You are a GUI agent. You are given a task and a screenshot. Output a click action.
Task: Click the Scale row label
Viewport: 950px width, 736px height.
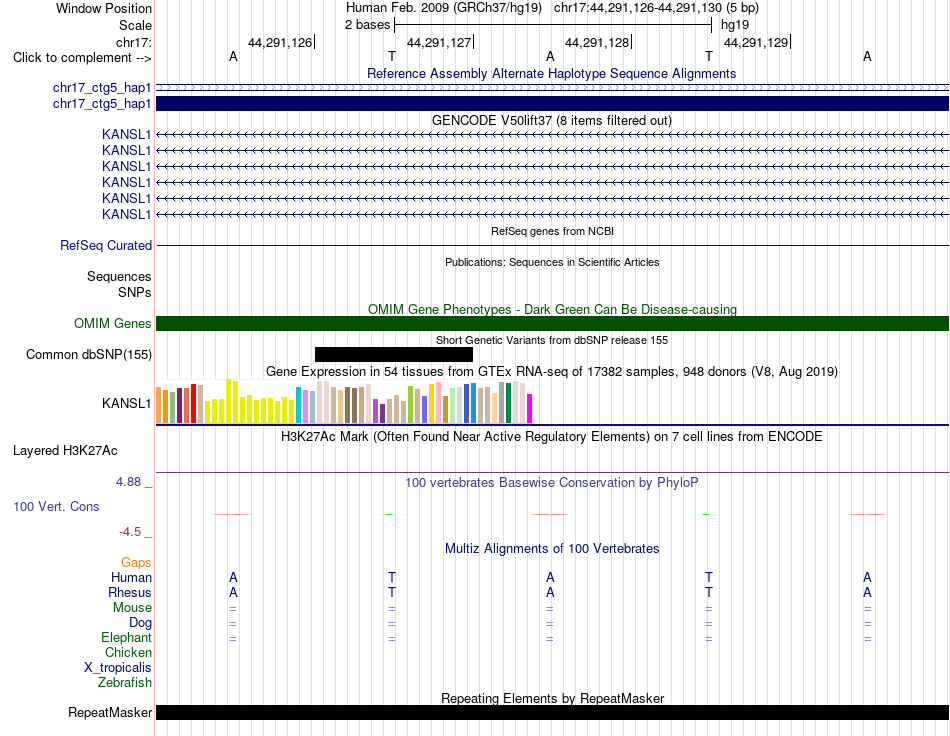pyautogui.click(x=135, y=25)
